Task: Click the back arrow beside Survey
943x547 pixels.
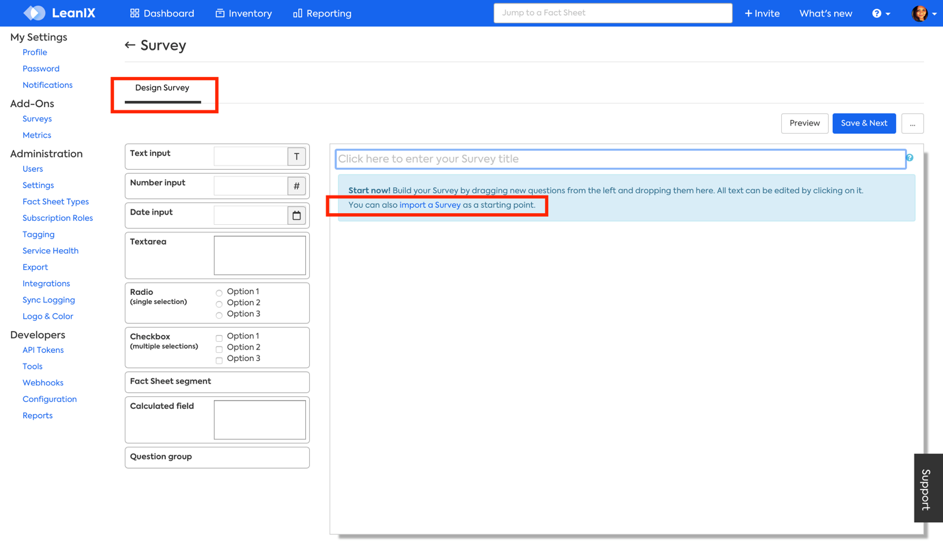Action: pos(130,45)
